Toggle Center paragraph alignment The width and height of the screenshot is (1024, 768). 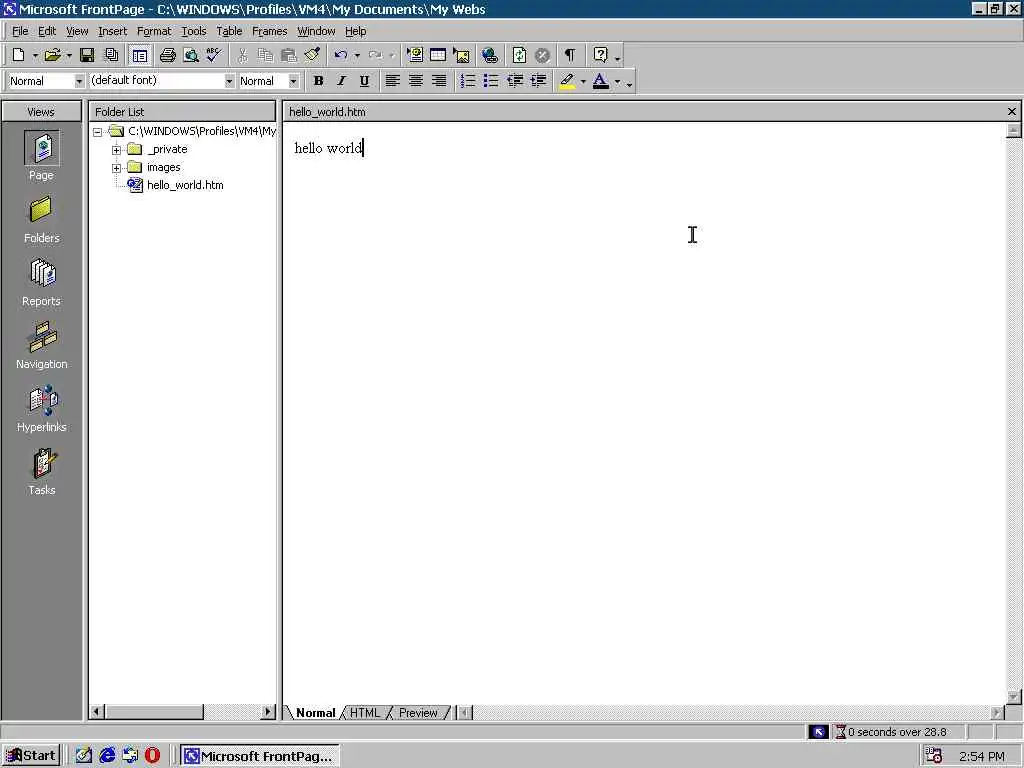pyautogui.click(x=415, y=81)
